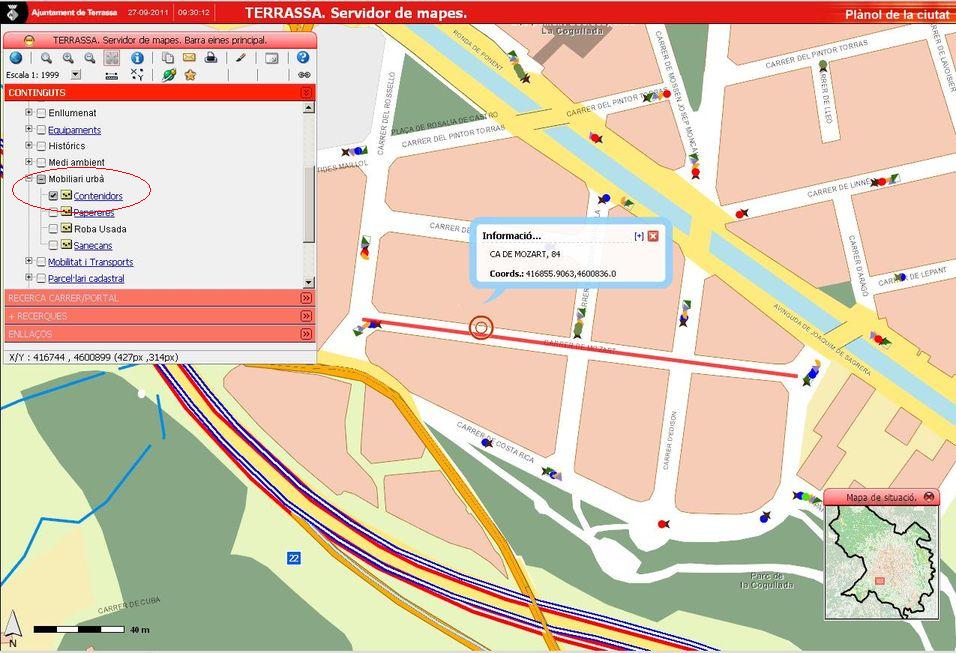Enable the Històrics layer checkbox
The image size is (956, 653).
(x=41, y=146)
